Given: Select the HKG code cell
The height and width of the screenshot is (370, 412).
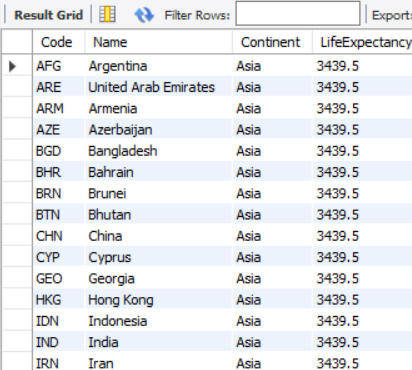Looking at the screenshot, I should (x=59, y=300).
